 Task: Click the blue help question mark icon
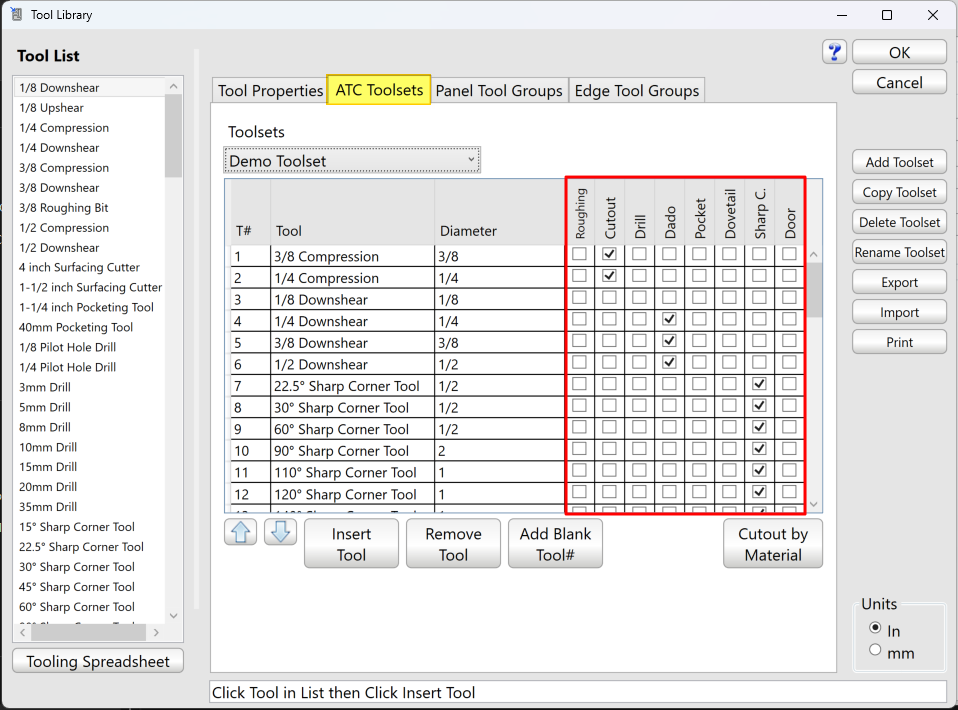(834, 53)
